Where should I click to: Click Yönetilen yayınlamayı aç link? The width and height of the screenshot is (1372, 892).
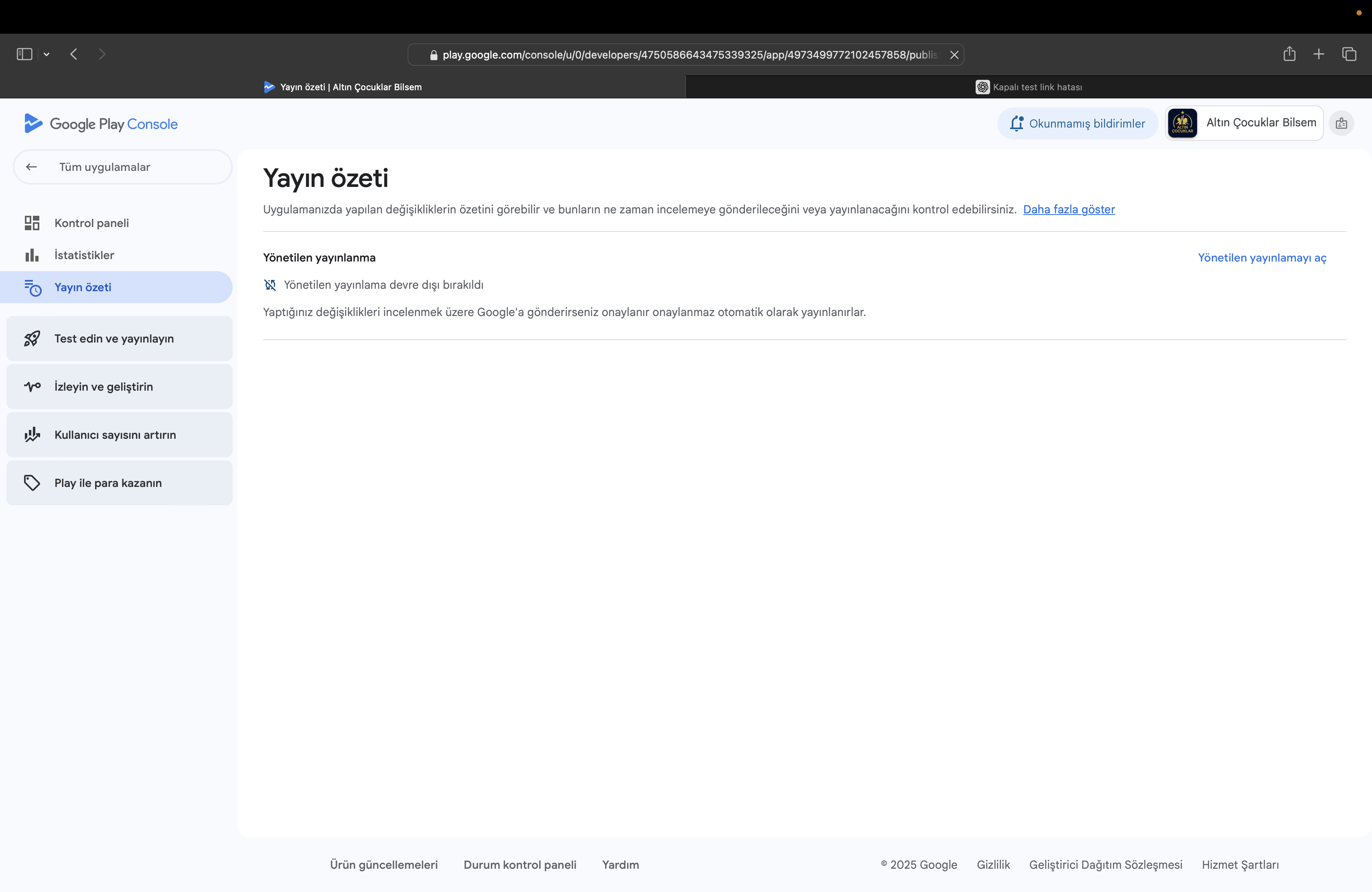point(1261,257)
